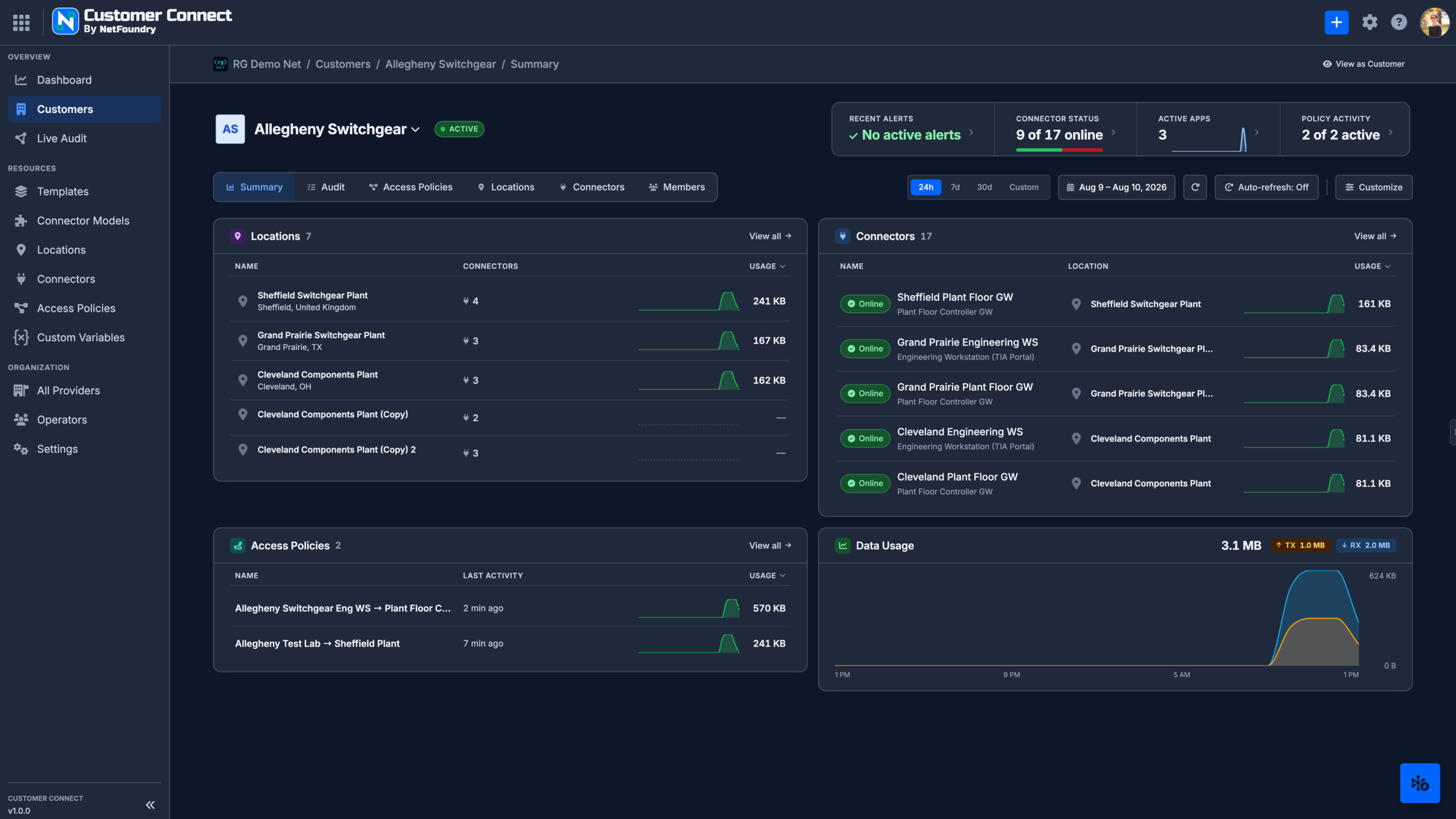Switch to the Locations tab

tap(506, 187)
